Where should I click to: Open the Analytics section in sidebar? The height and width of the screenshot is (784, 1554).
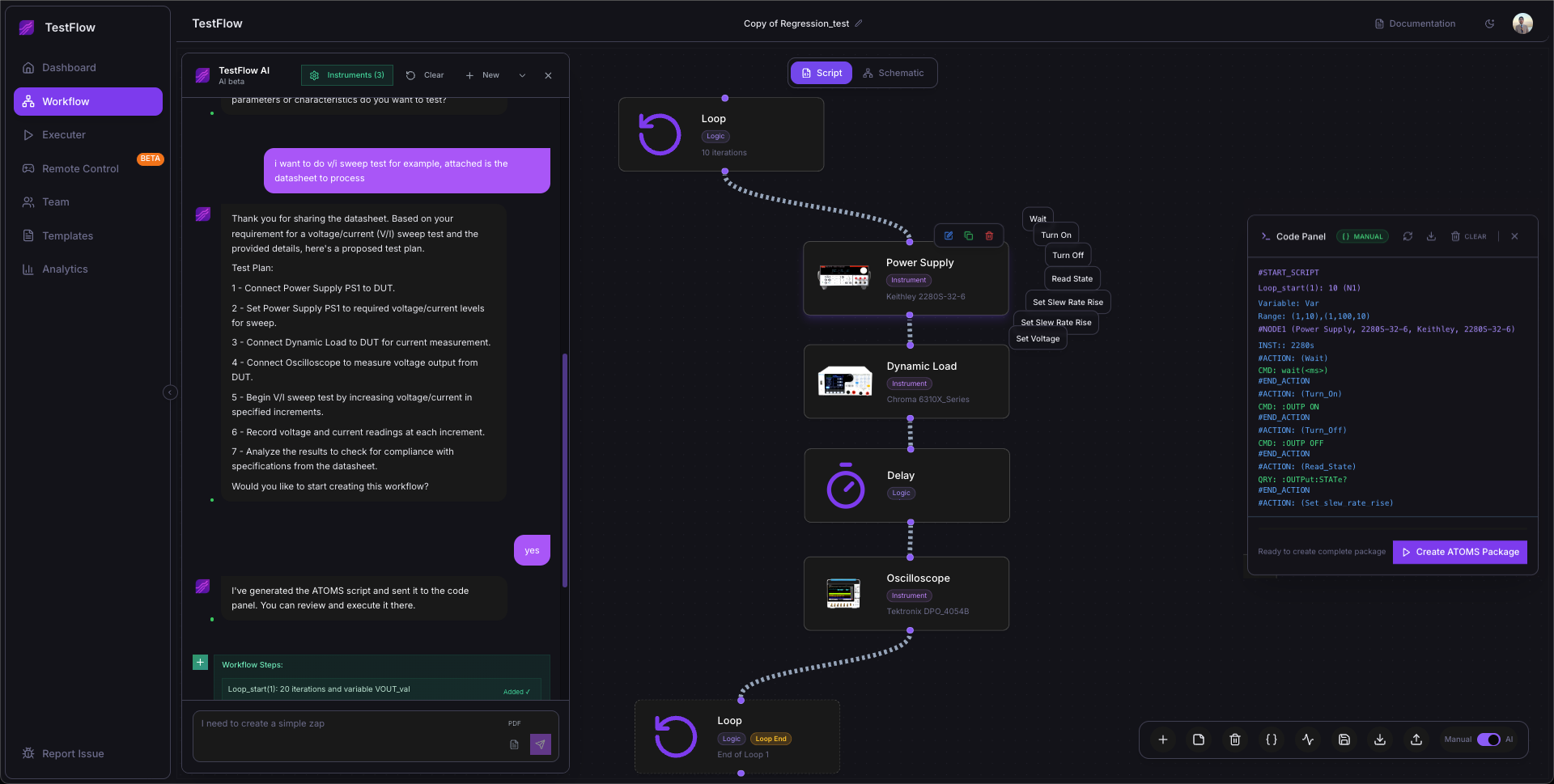click(x=65, y=269)
